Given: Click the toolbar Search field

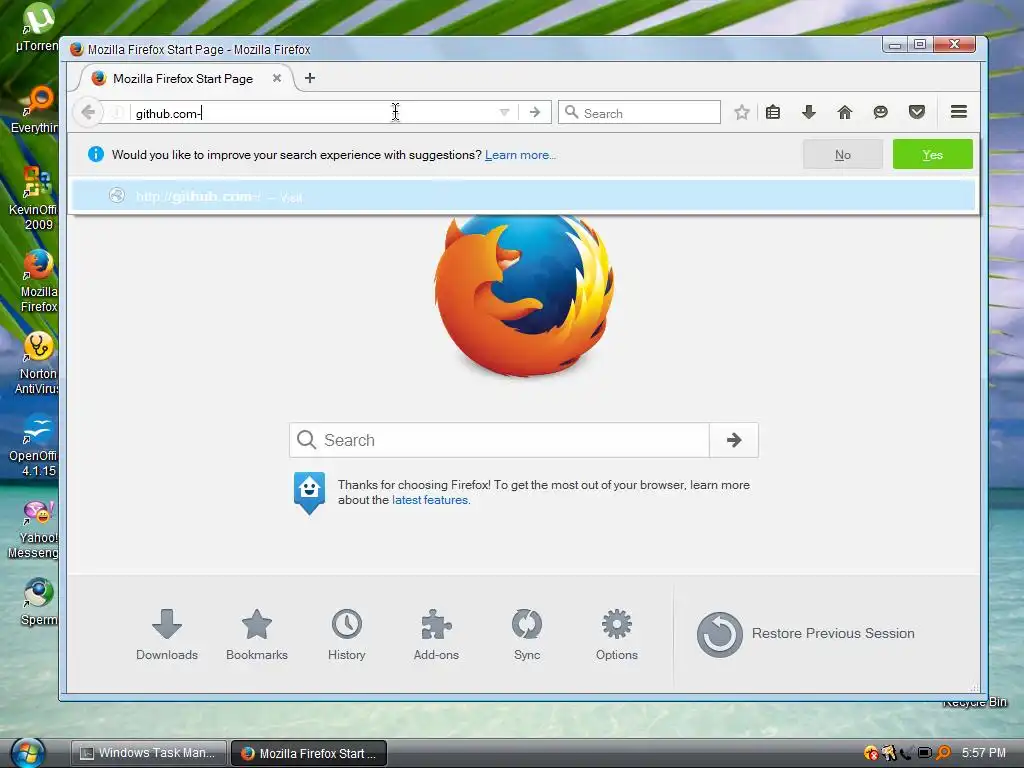Looking at the screenshot, I should pyautogui.click(x=639, y=112).
